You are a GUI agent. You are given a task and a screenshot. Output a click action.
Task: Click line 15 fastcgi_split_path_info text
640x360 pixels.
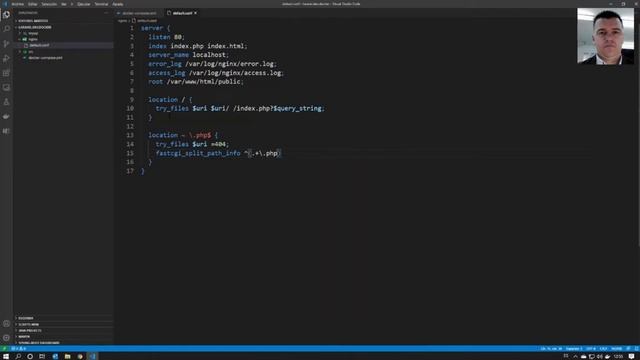pos(198,153)
